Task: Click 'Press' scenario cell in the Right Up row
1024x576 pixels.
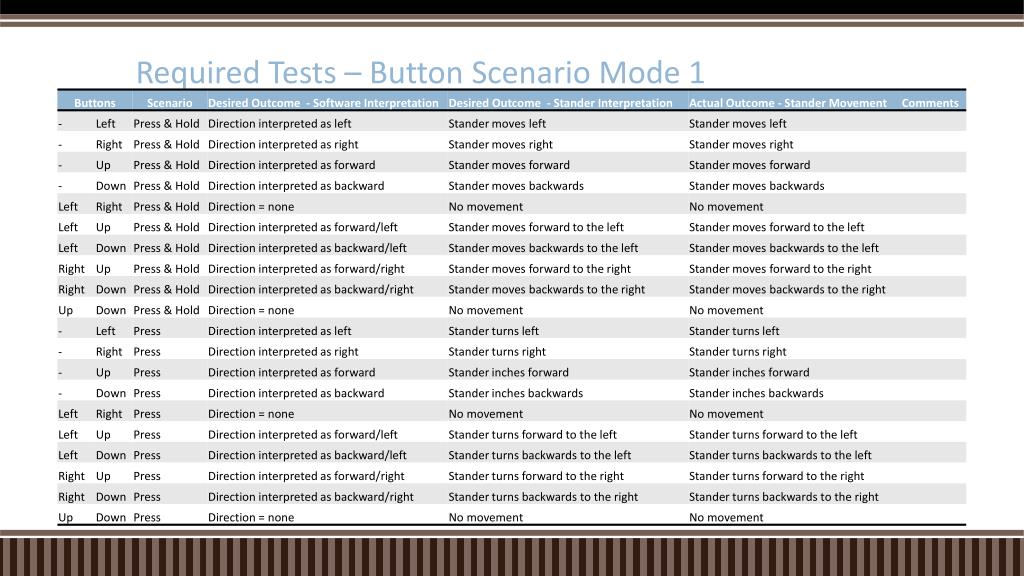Action: click(x=147, y=476)
